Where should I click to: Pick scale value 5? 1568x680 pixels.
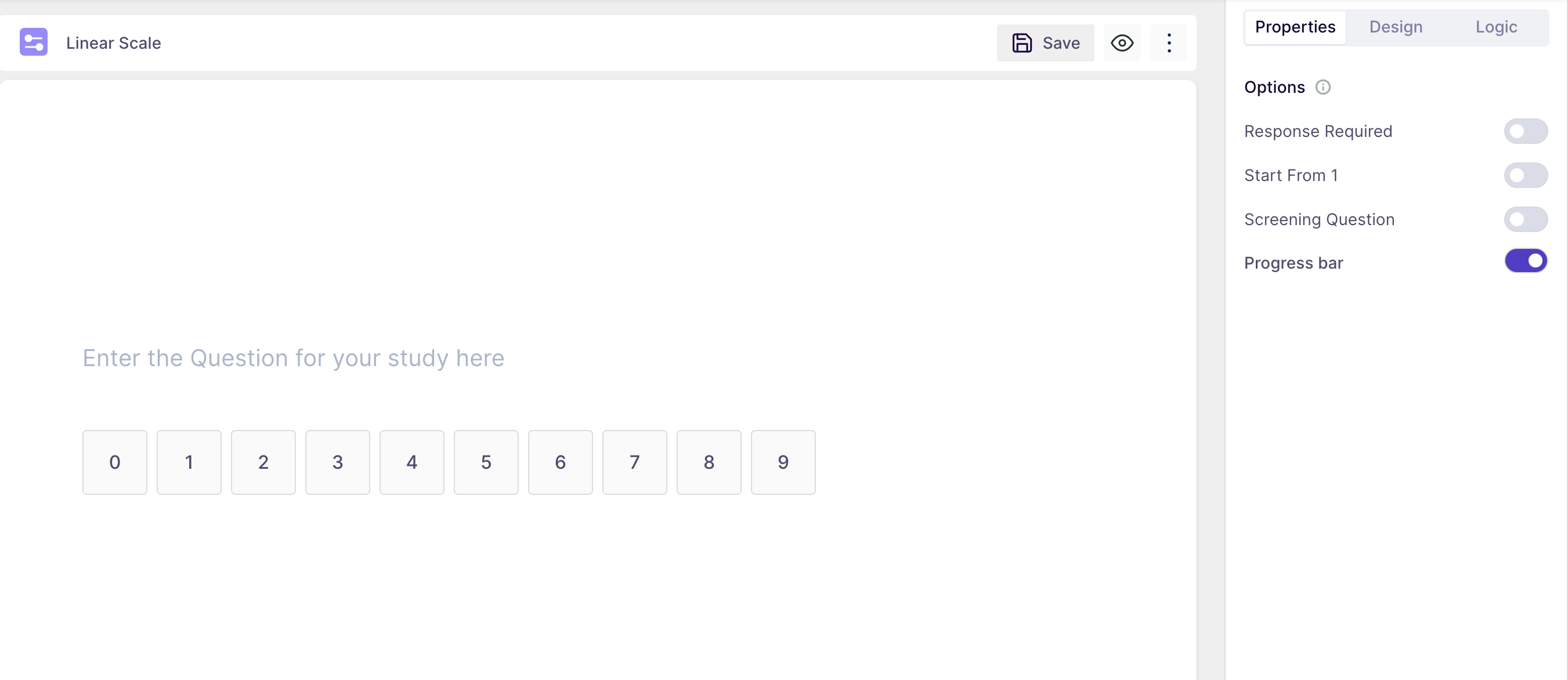click(486, 462)
